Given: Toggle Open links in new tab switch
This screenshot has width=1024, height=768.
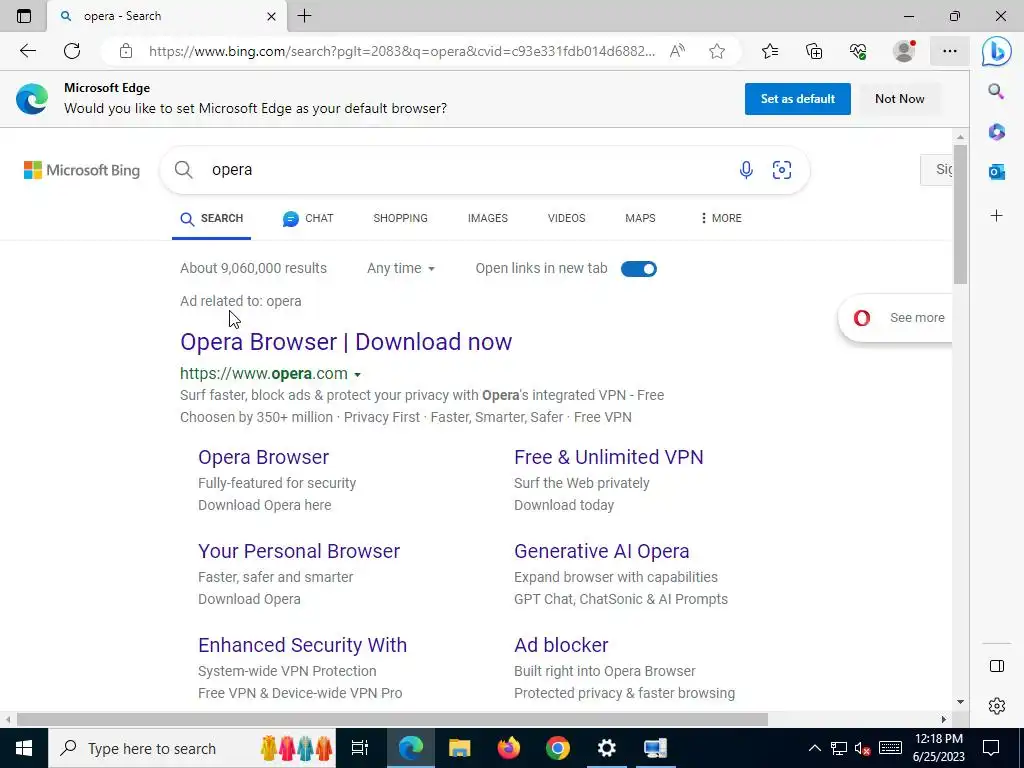Looking at the screenshot, I should pos(639,268).
